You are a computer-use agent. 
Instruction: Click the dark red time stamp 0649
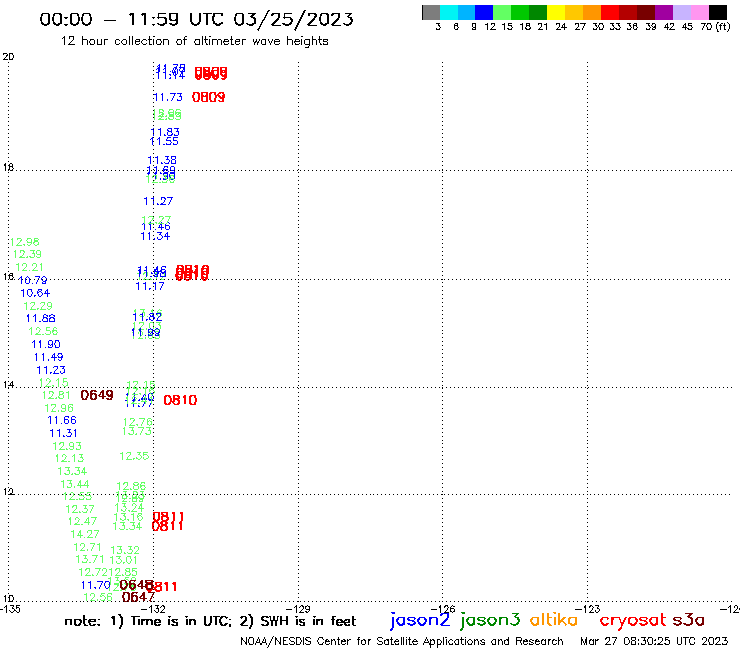click(x=97, y=395)
